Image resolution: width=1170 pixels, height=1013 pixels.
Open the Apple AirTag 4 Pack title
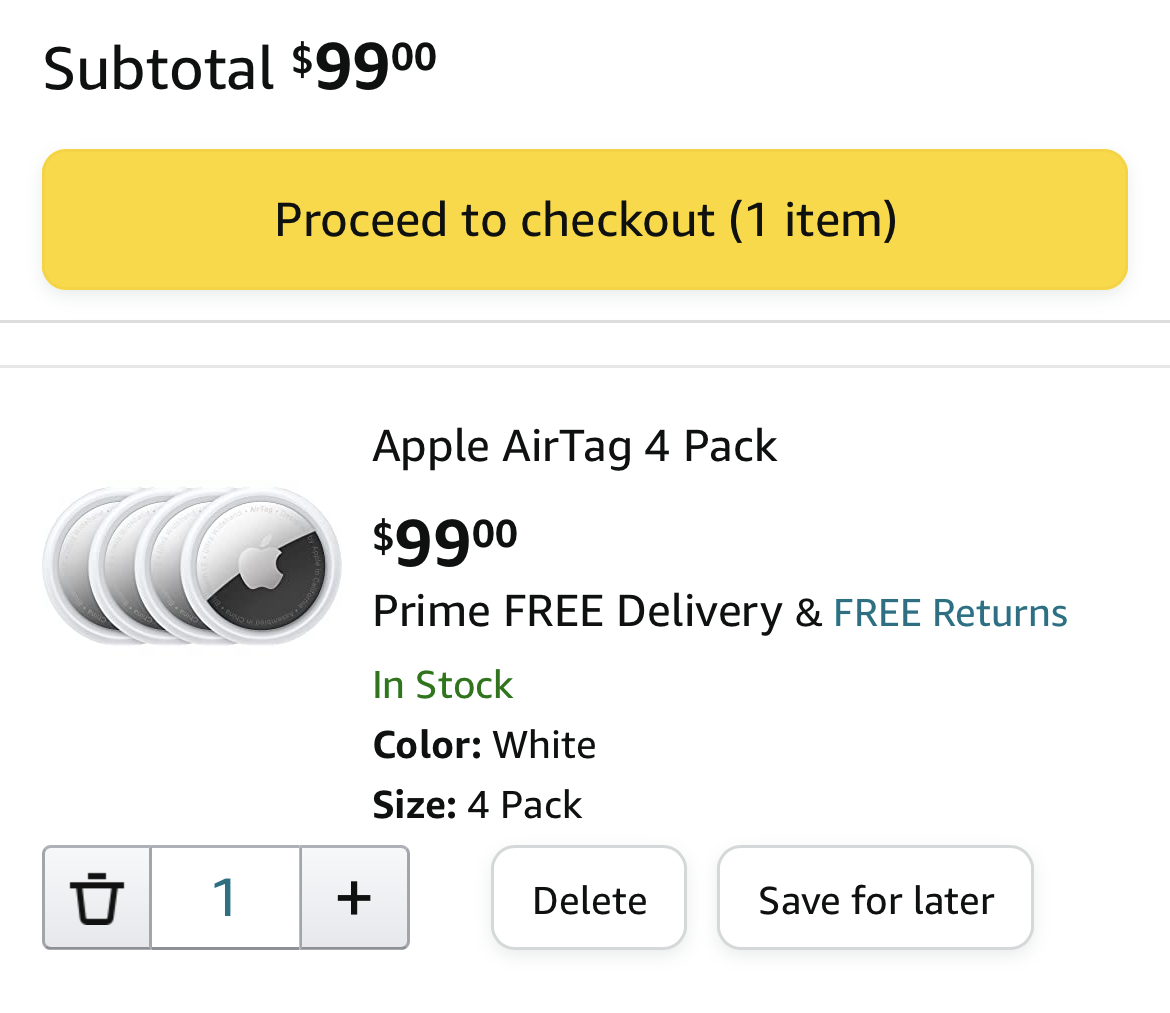point(574,446)
